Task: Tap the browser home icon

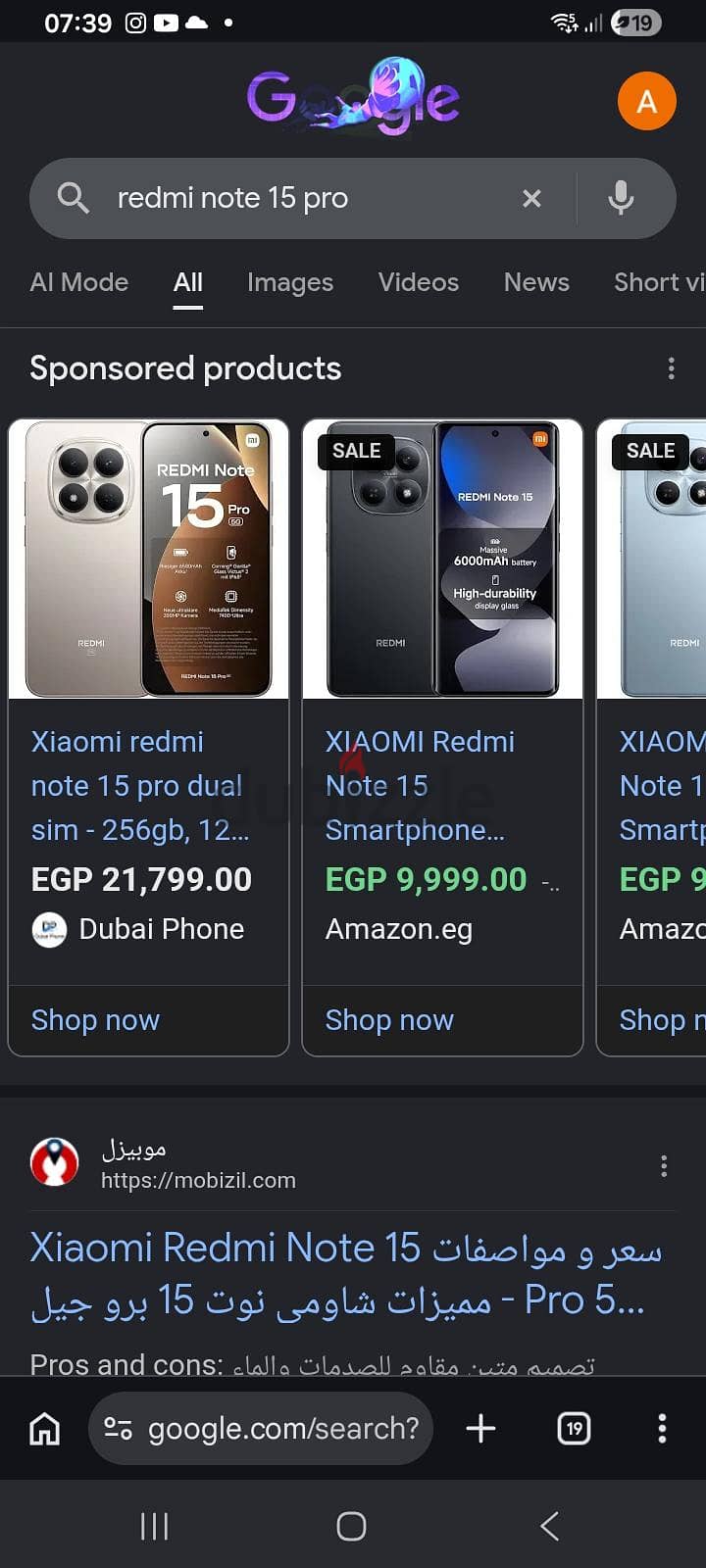Action: (44, 1429)
